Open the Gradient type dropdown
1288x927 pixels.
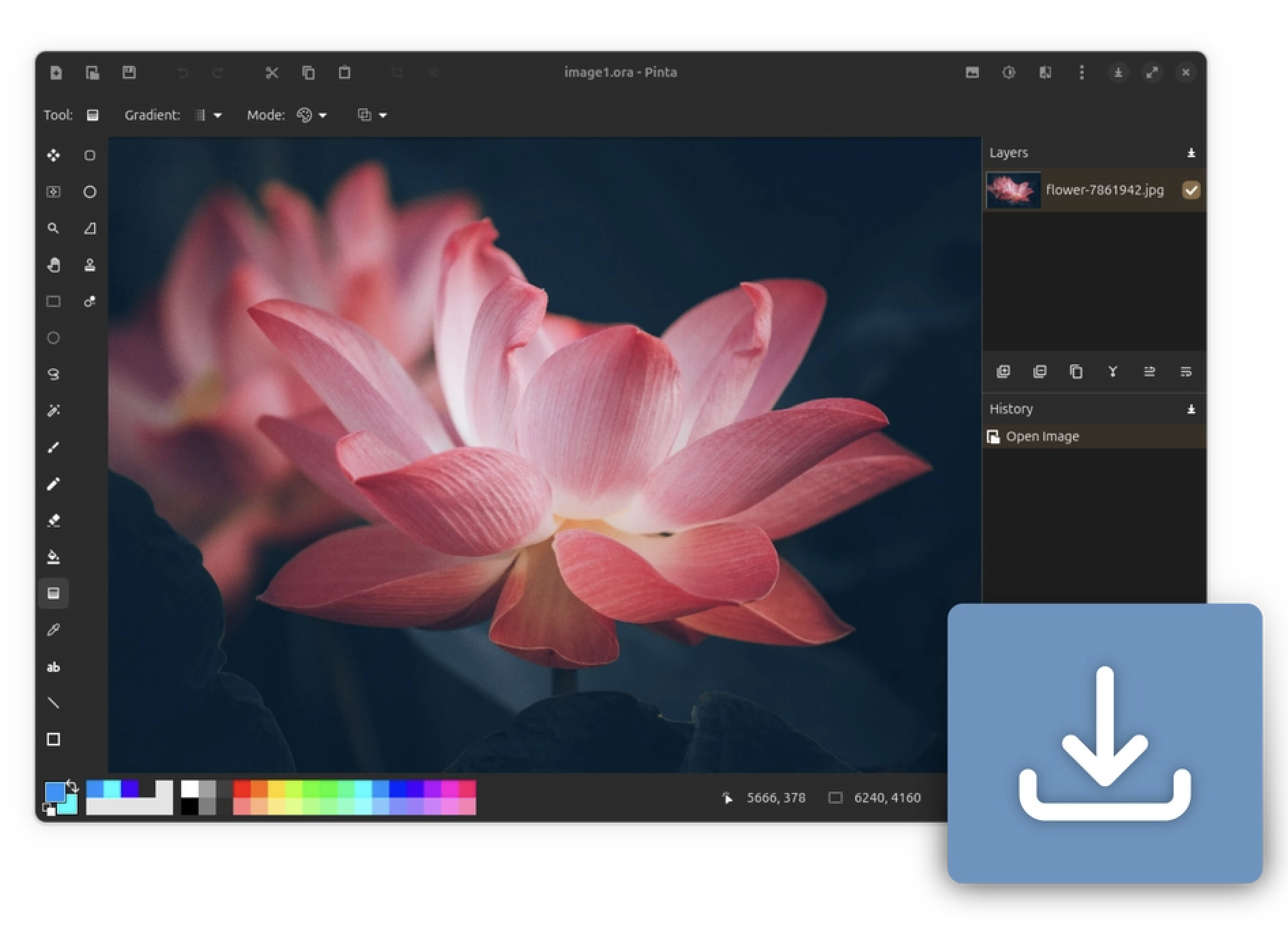pos(208,115)
